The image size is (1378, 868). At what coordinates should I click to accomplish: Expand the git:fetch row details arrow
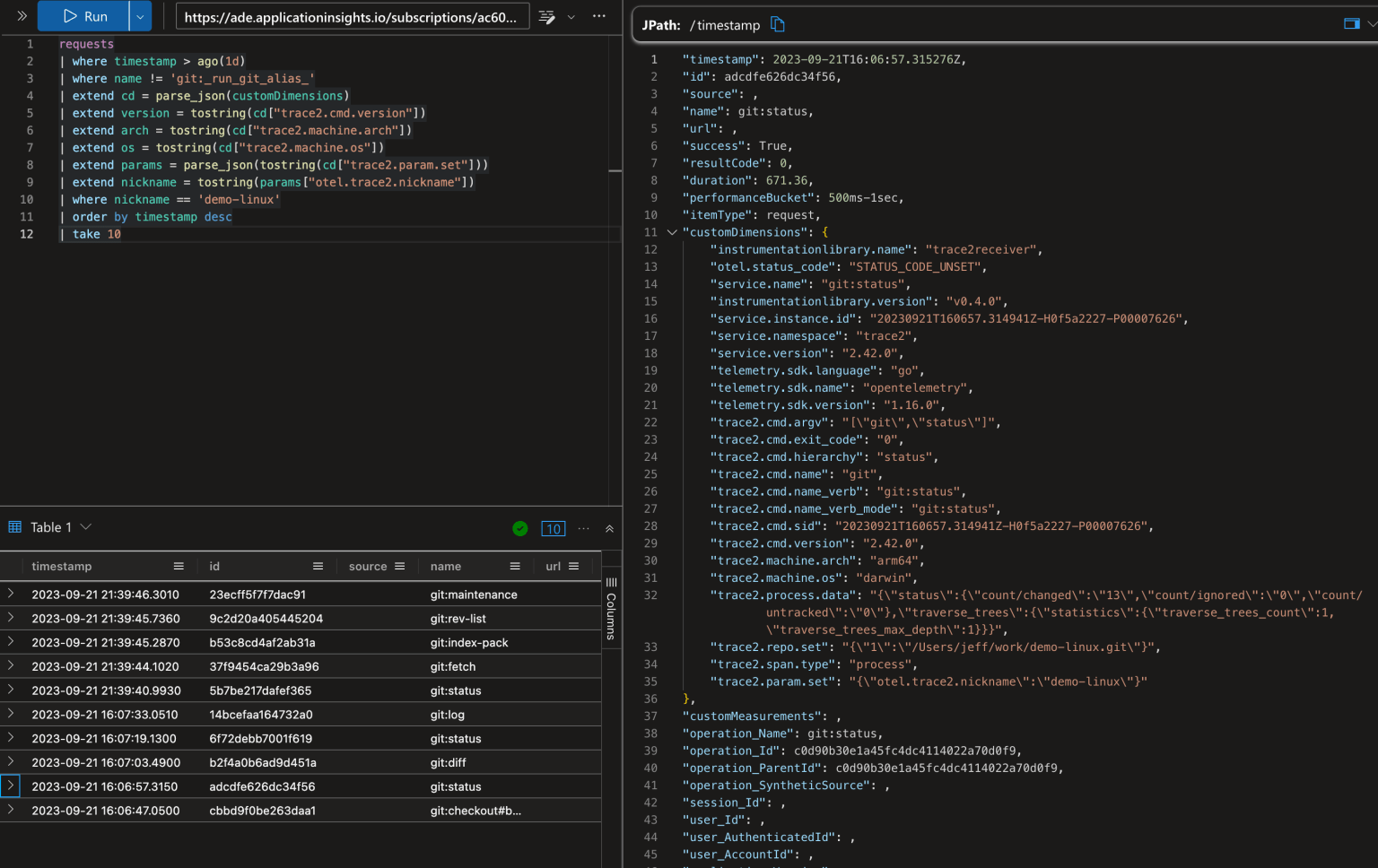click(x=10, y=665)
